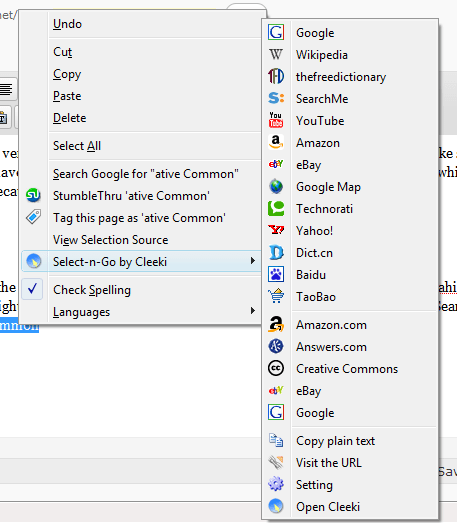Choose Select All from the context menu
457x523 pixels.
[77, 146]
